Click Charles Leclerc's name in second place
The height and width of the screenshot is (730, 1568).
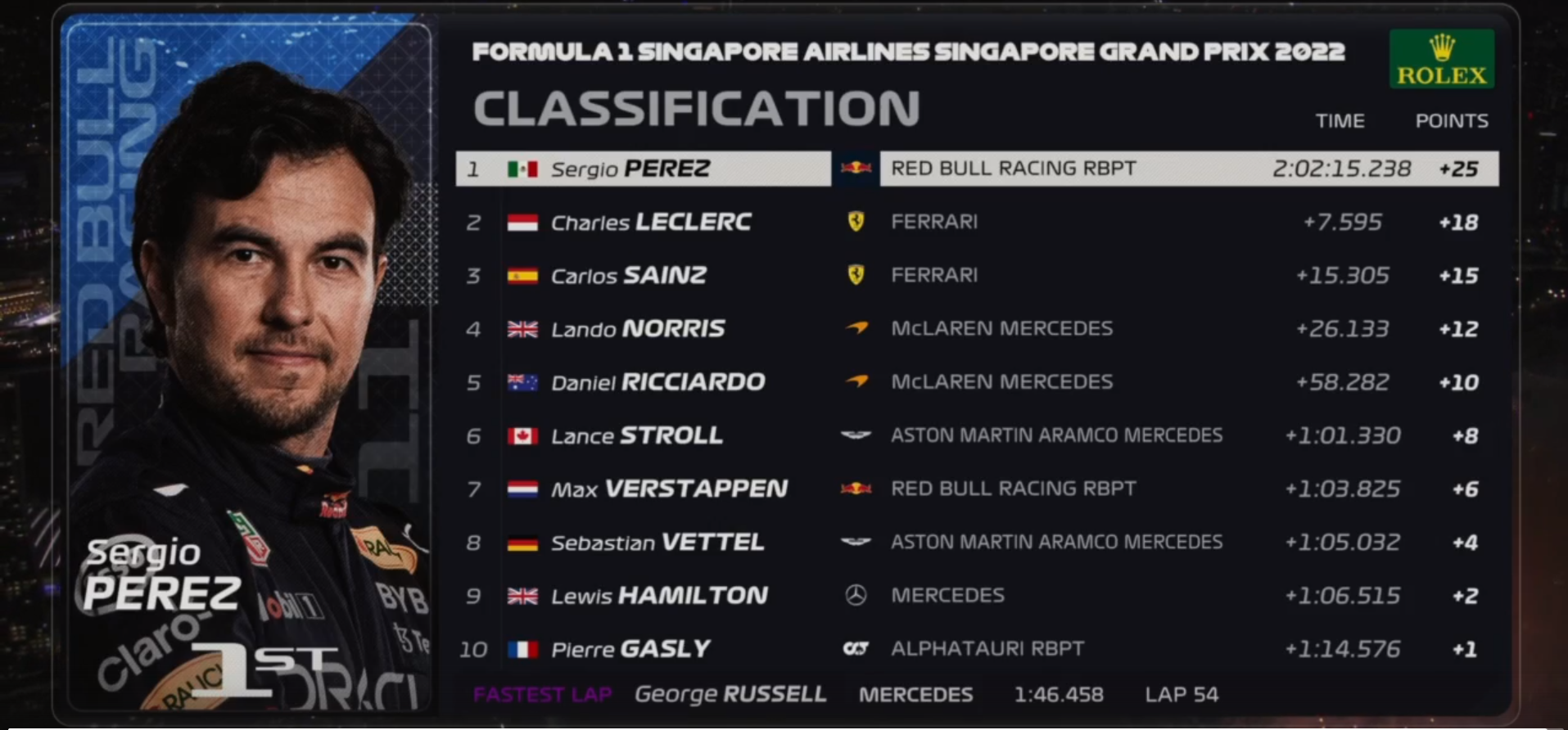[x=651, y=223]
